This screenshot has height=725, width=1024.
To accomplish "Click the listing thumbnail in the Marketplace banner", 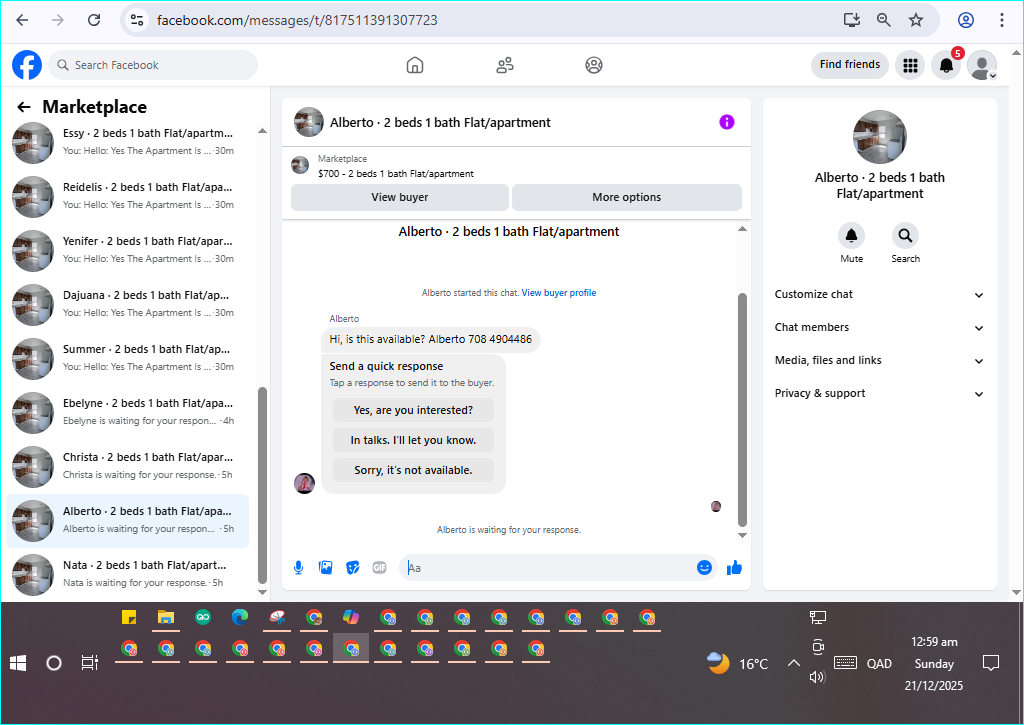I will coord(300,165).
